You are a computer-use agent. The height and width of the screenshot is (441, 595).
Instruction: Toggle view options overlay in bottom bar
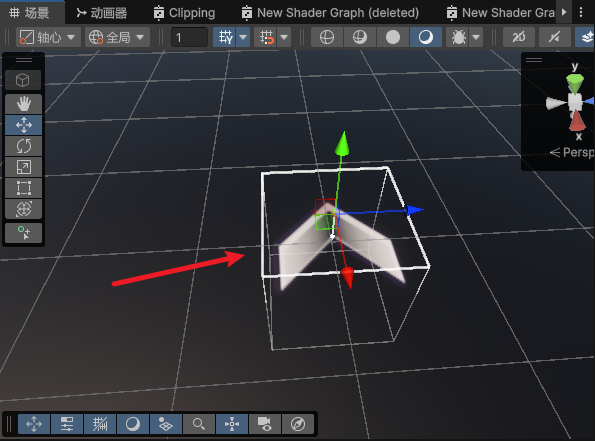166,424
